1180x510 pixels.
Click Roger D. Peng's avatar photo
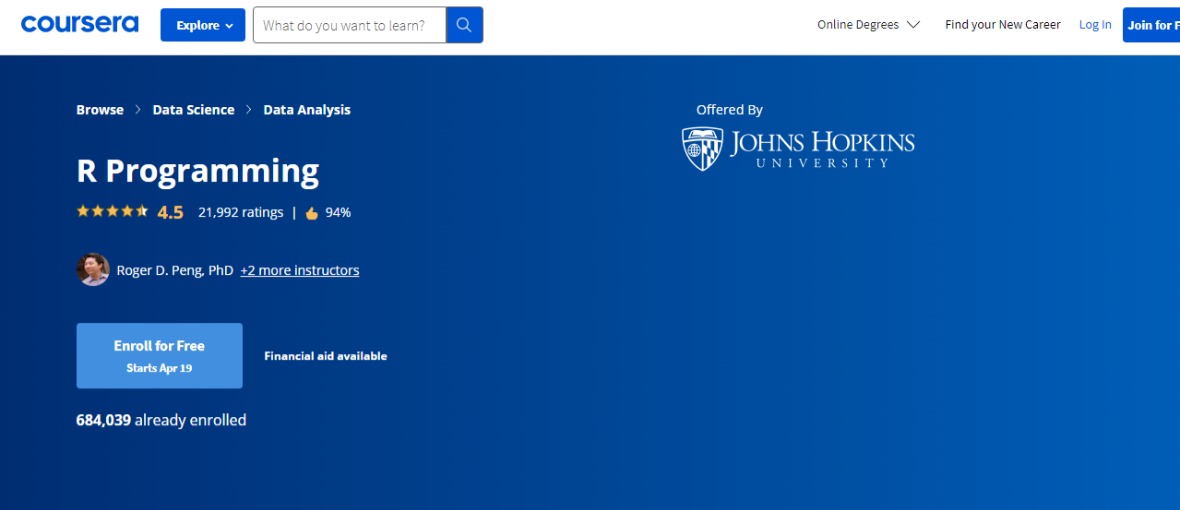click(93, 269)
